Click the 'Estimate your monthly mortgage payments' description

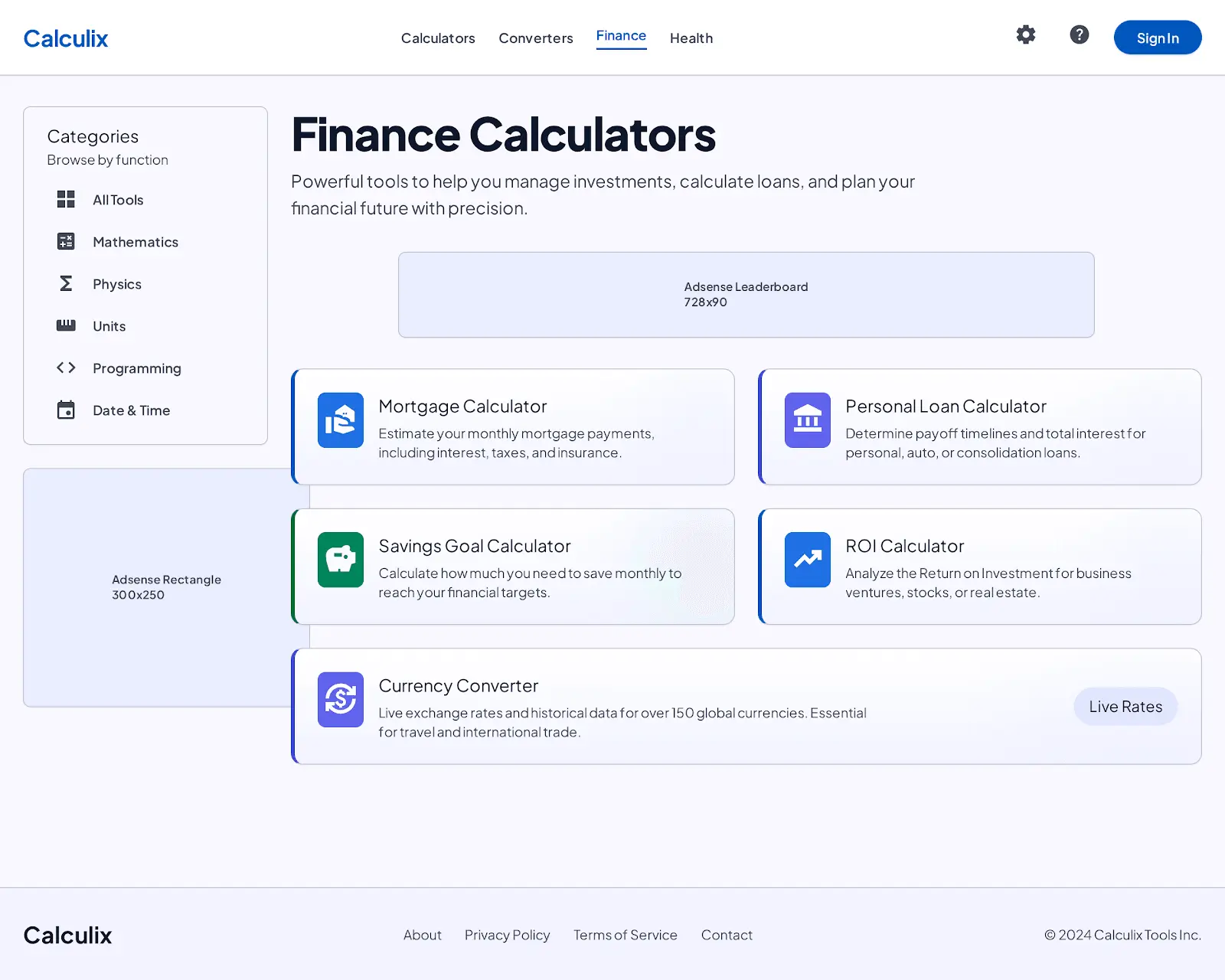(x=516, y=443)
